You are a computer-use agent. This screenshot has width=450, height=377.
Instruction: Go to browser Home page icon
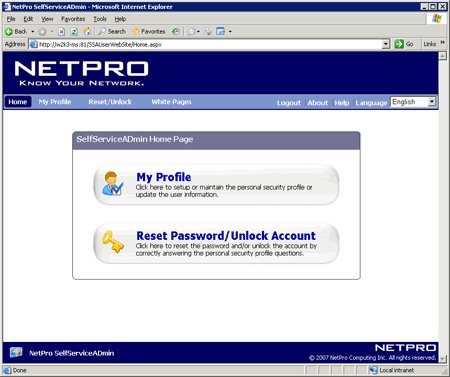tap(87, 32)
